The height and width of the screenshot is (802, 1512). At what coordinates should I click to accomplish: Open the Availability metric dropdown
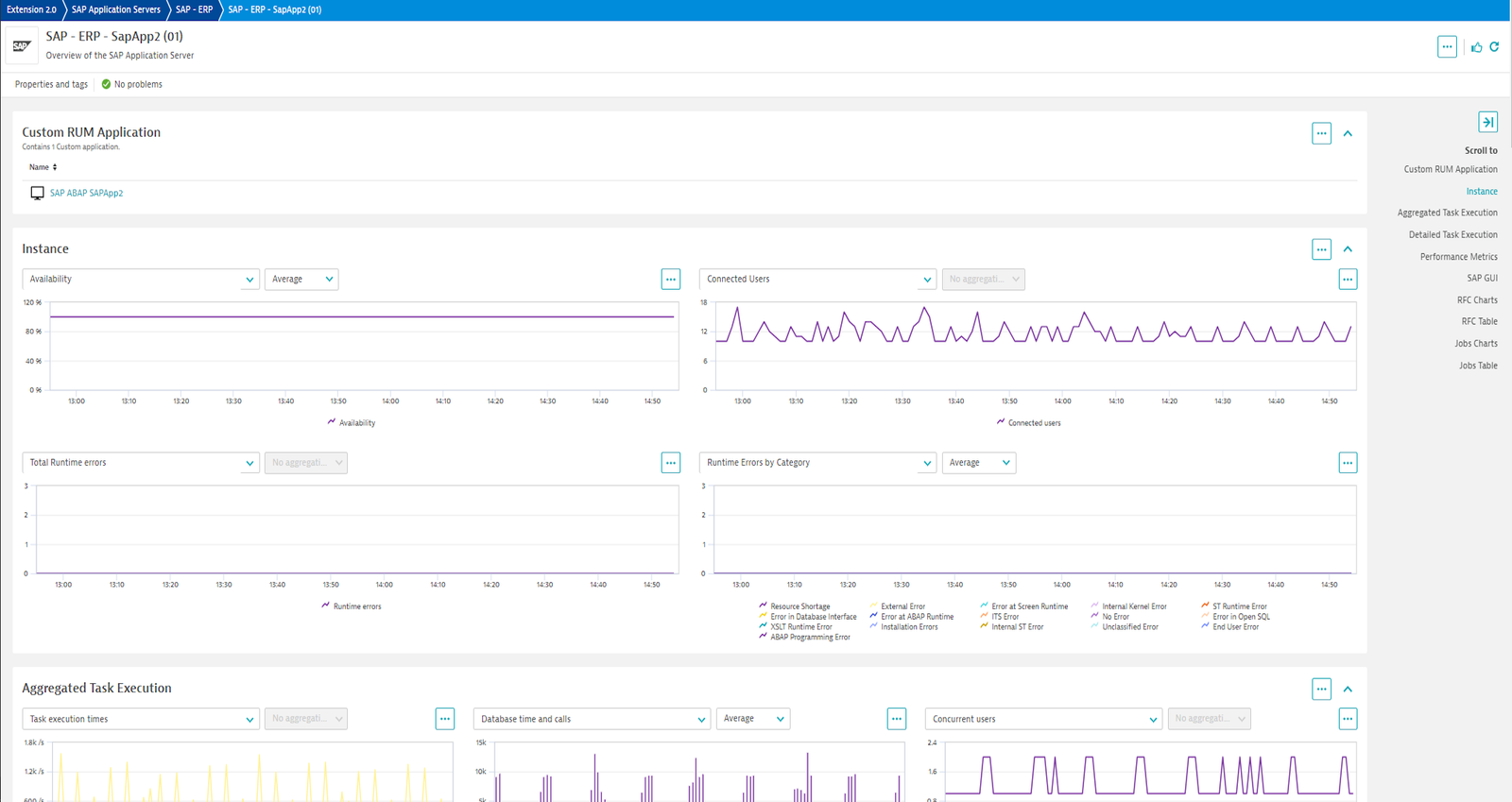click(141, 280)
